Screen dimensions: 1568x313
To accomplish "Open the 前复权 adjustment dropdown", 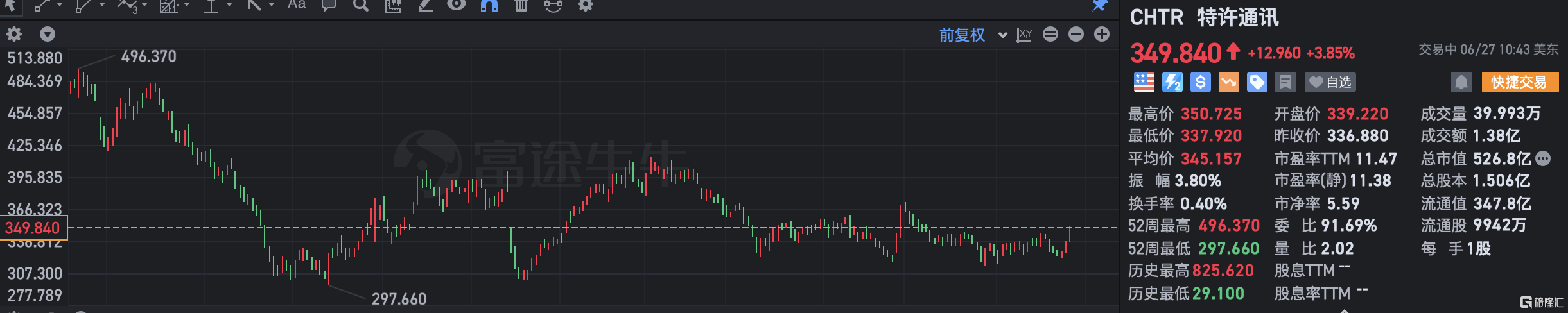I will [972, 35].
